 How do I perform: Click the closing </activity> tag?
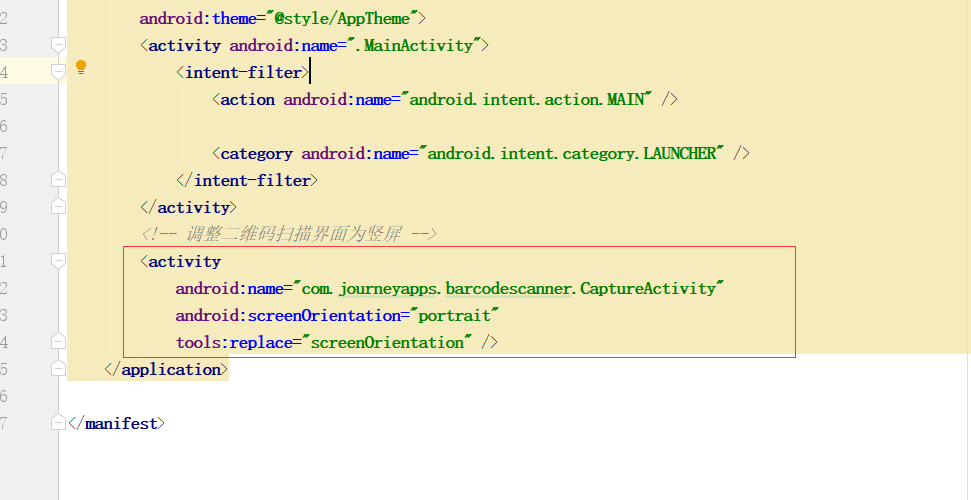point(189,207)
